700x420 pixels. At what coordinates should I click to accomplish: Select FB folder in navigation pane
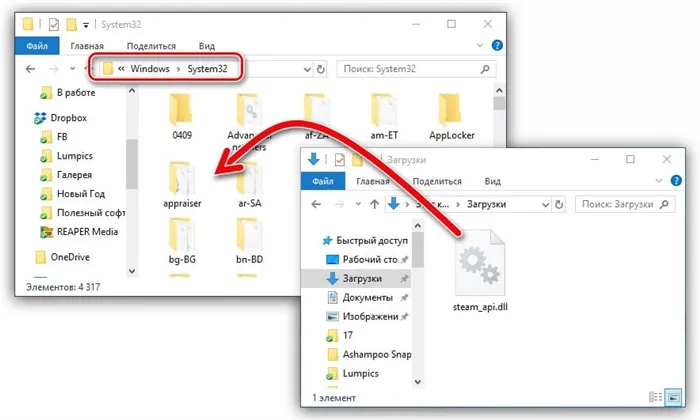54,137
